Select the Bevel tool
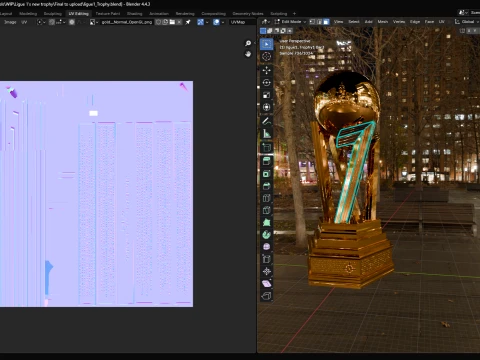 point(266,186)
